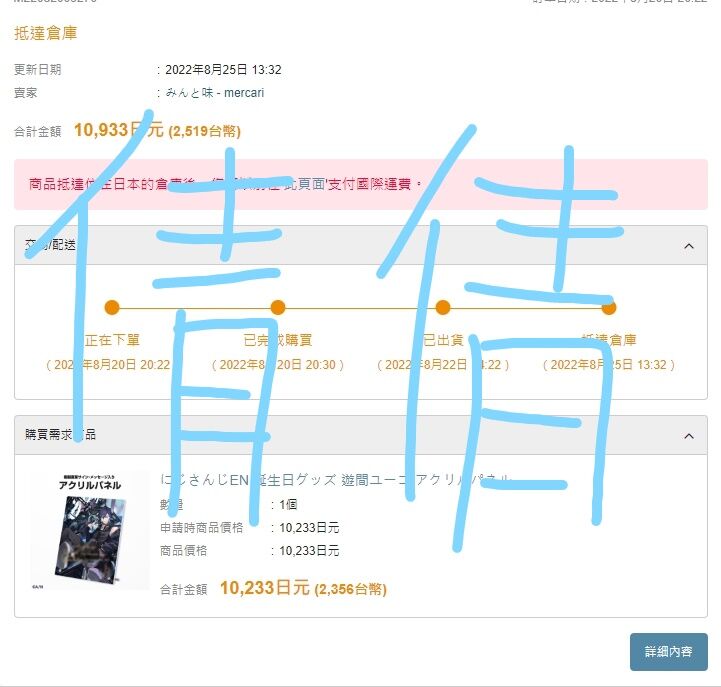Click the 已完成購買 timeline dot
This screenshot has height=687, width=721.
click(x=278, y=307)
